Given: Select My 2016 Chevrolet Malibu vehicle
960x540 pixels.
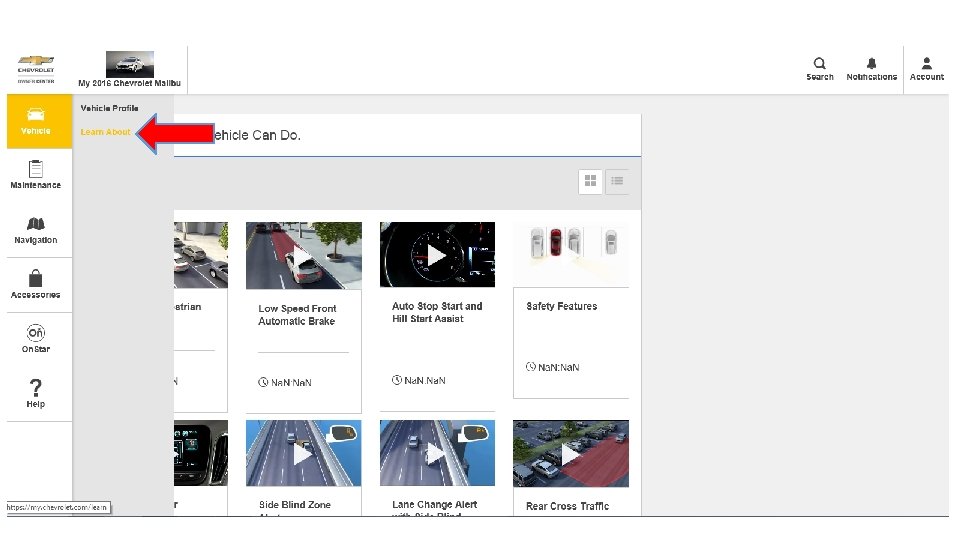Looking at the screenshot, I should [x=129, y=69].
